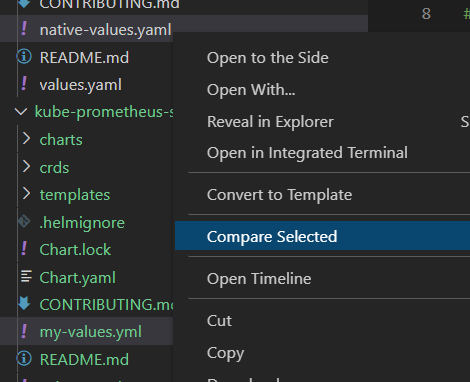
Task: Click exclamation icon beside Chart.lock
Action: pyautogui.click(x=24, y=249)
